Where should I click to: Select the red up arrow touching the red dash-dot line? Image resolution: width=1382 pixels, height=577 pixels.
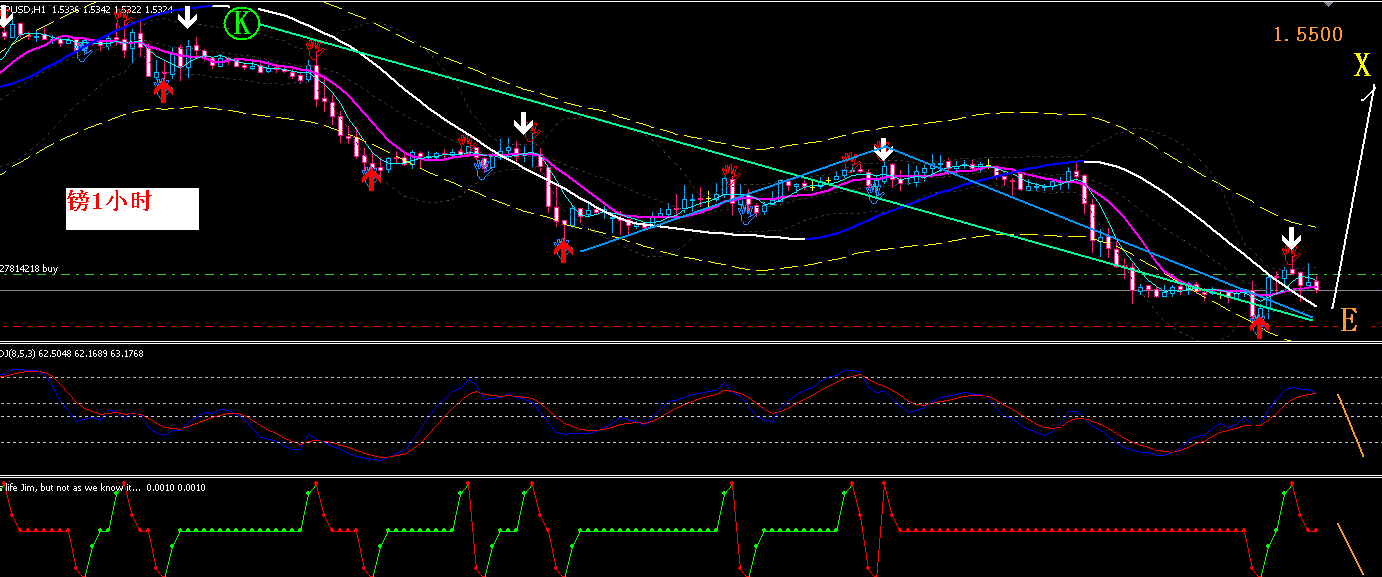click(1258, 329)
